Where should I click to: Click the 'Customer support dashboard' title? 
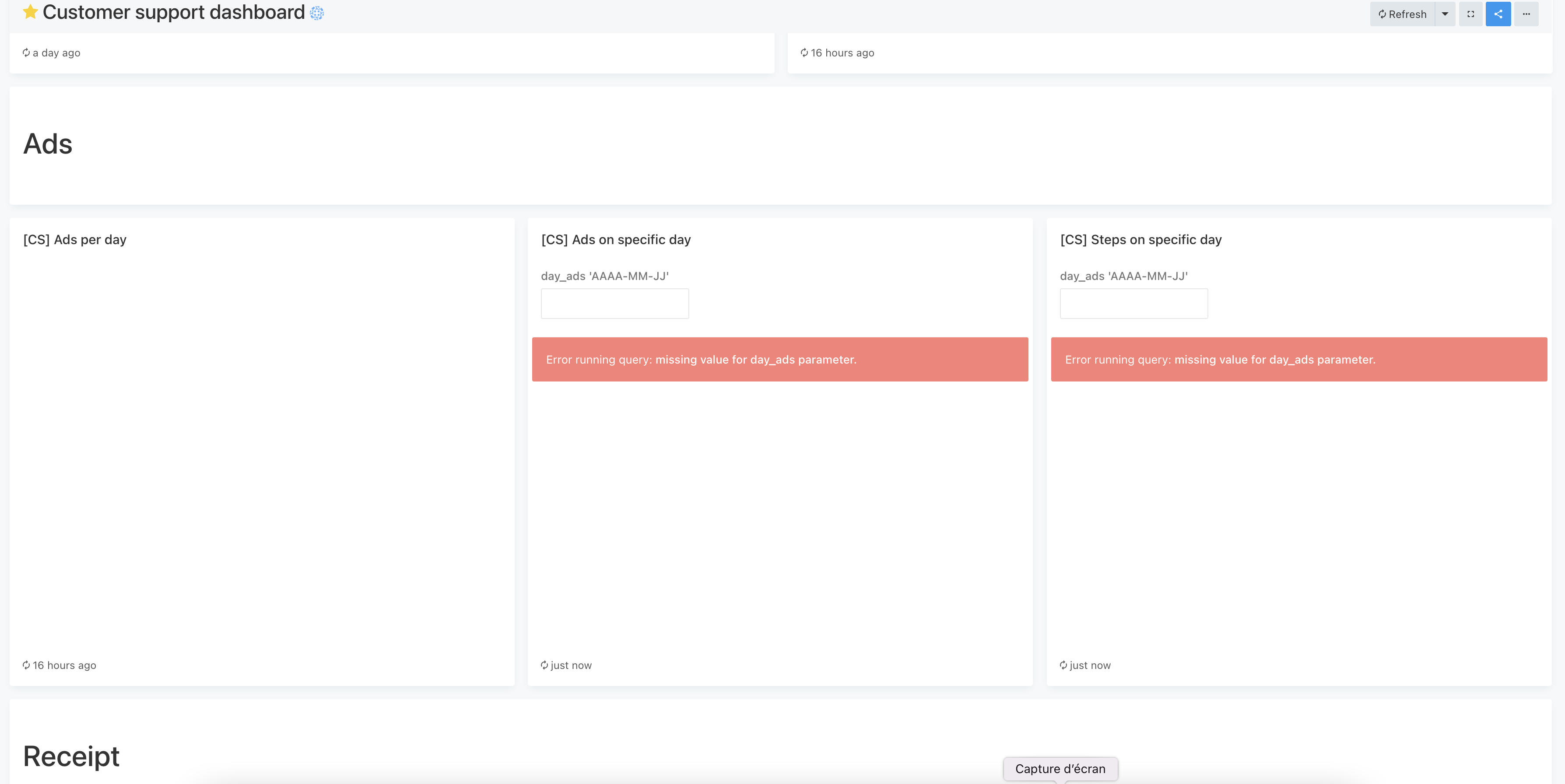[174, 12]
